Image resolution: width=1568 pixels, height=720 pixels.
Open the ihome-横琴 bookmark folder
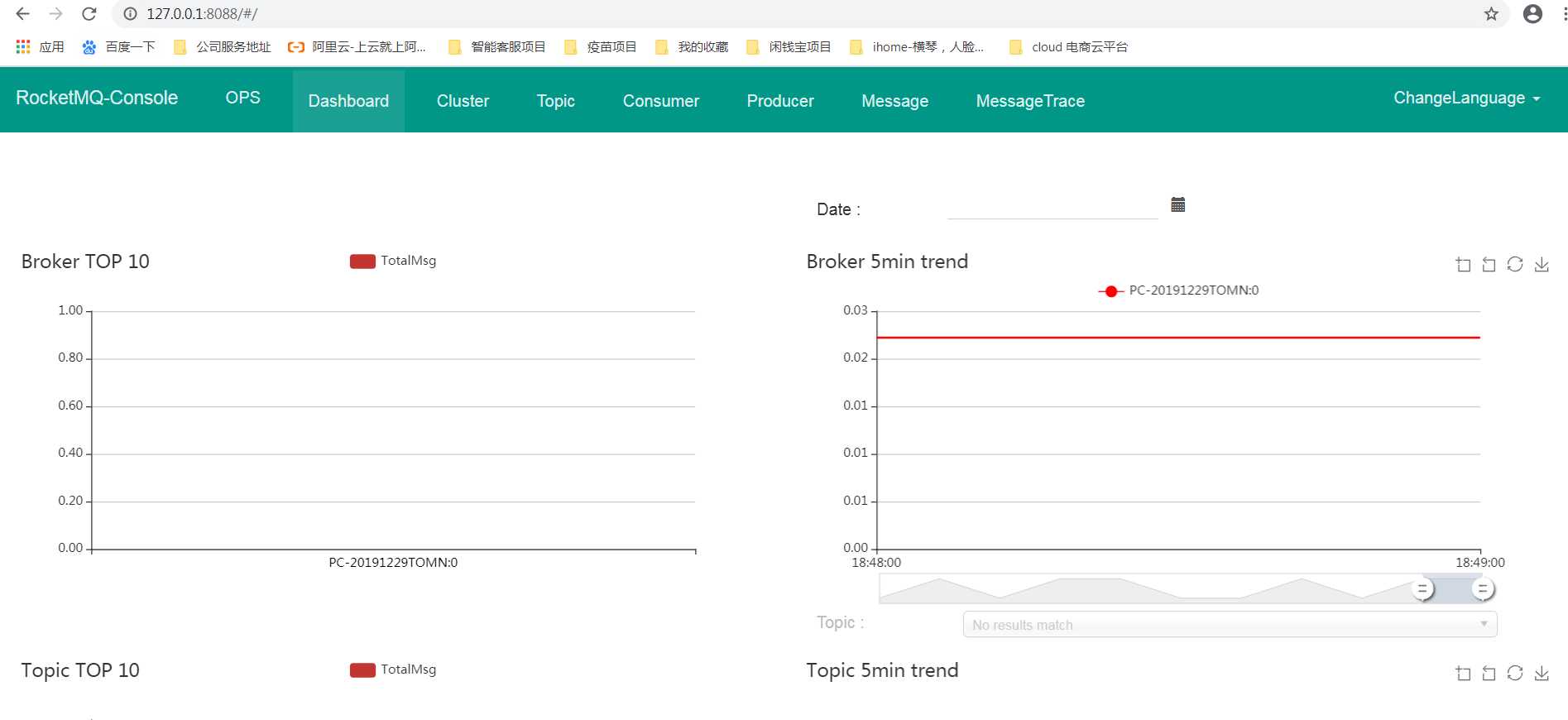pos(917,47)
